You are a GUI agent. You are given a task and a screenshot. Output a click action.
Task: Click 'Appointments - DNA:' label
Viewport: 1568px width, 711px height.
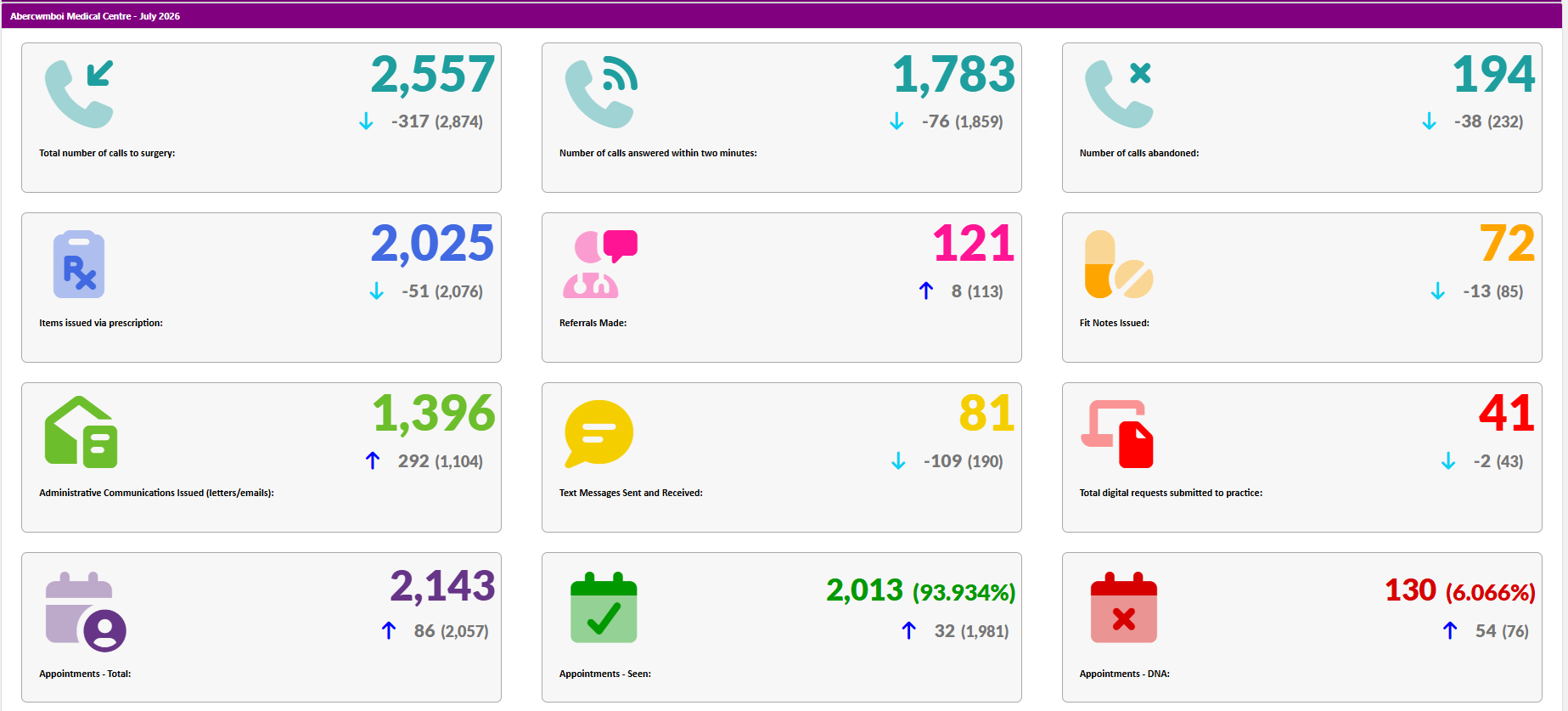[x=1124, y=674]
